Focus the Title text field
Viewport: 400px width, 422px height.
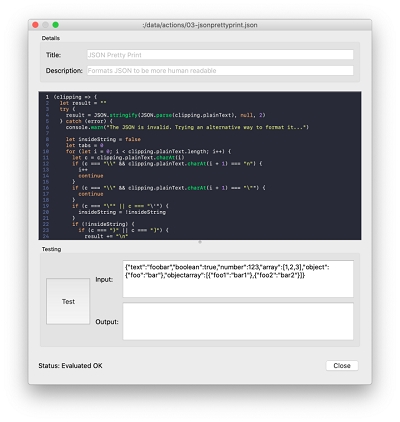tap(220, 55)
